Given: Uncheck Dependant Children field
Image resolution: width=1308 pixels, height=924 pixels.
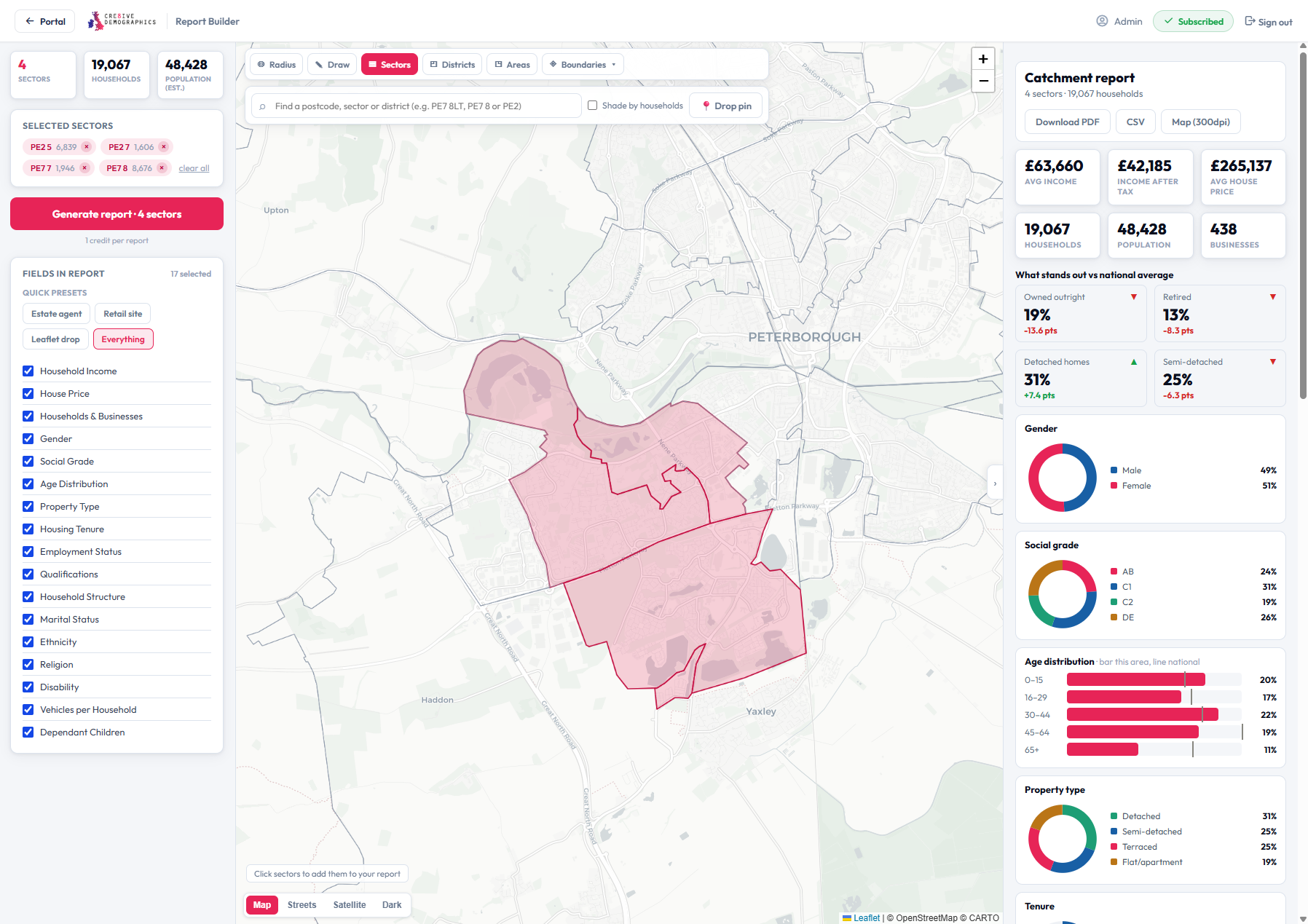Looking at the screenshot, I should [28, 733].
